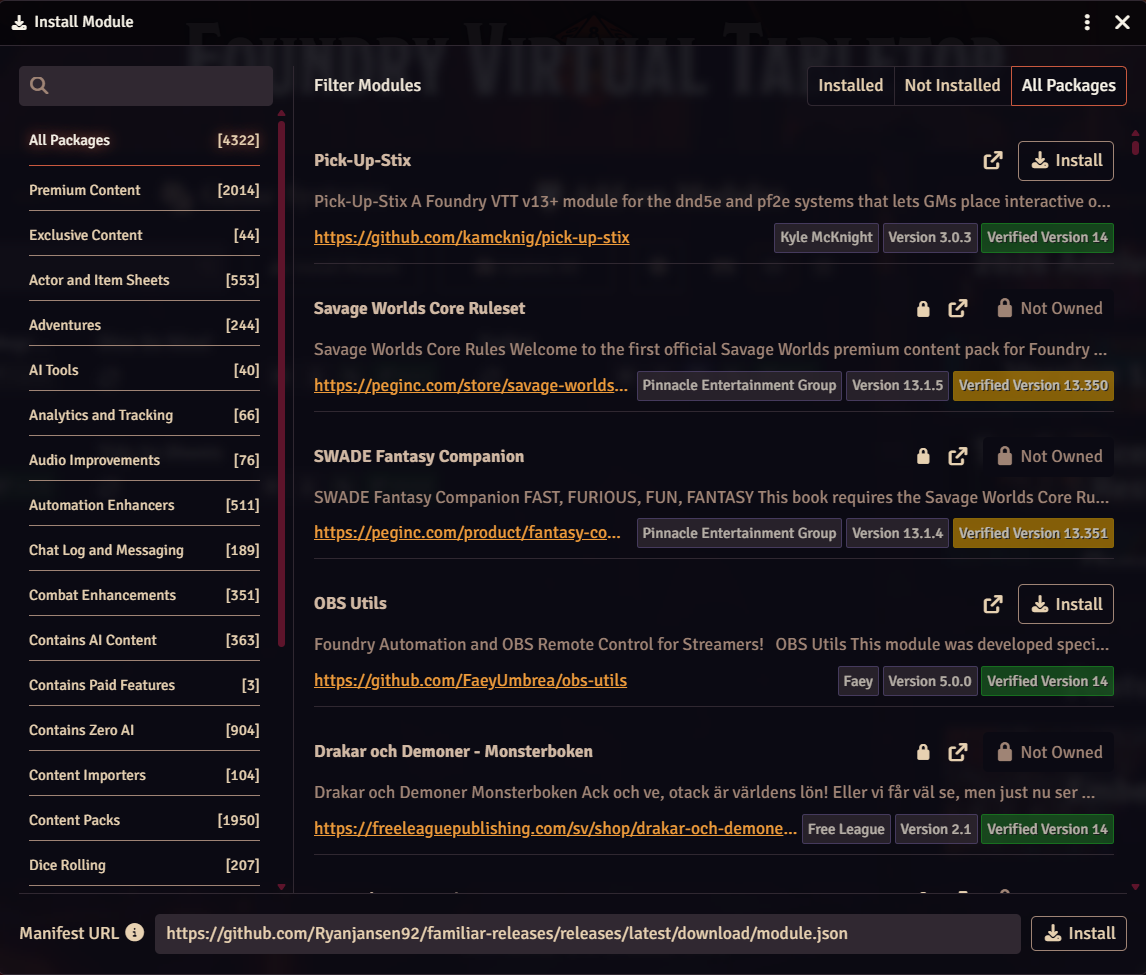Filter by Dice Rolling category
1146x975 pixels.
(x=144, y=865)
